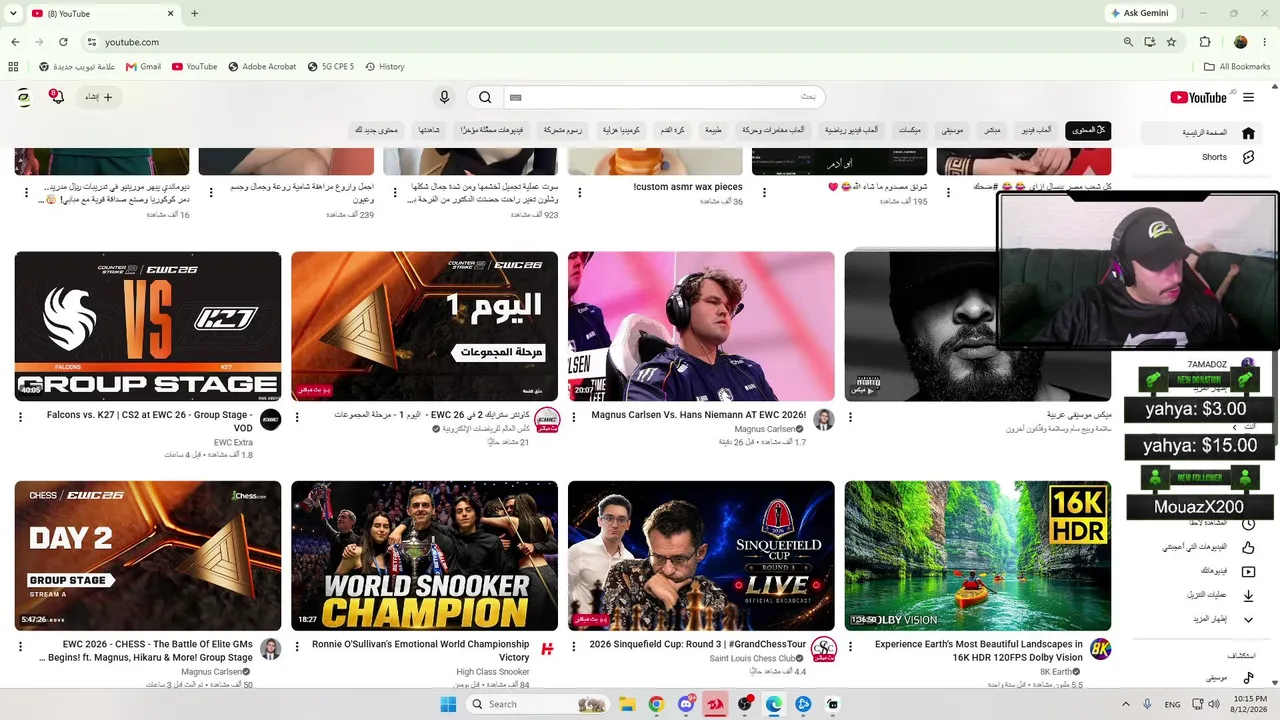Open the Adobe Acrobat bookmark

click(x=262, y=67)
